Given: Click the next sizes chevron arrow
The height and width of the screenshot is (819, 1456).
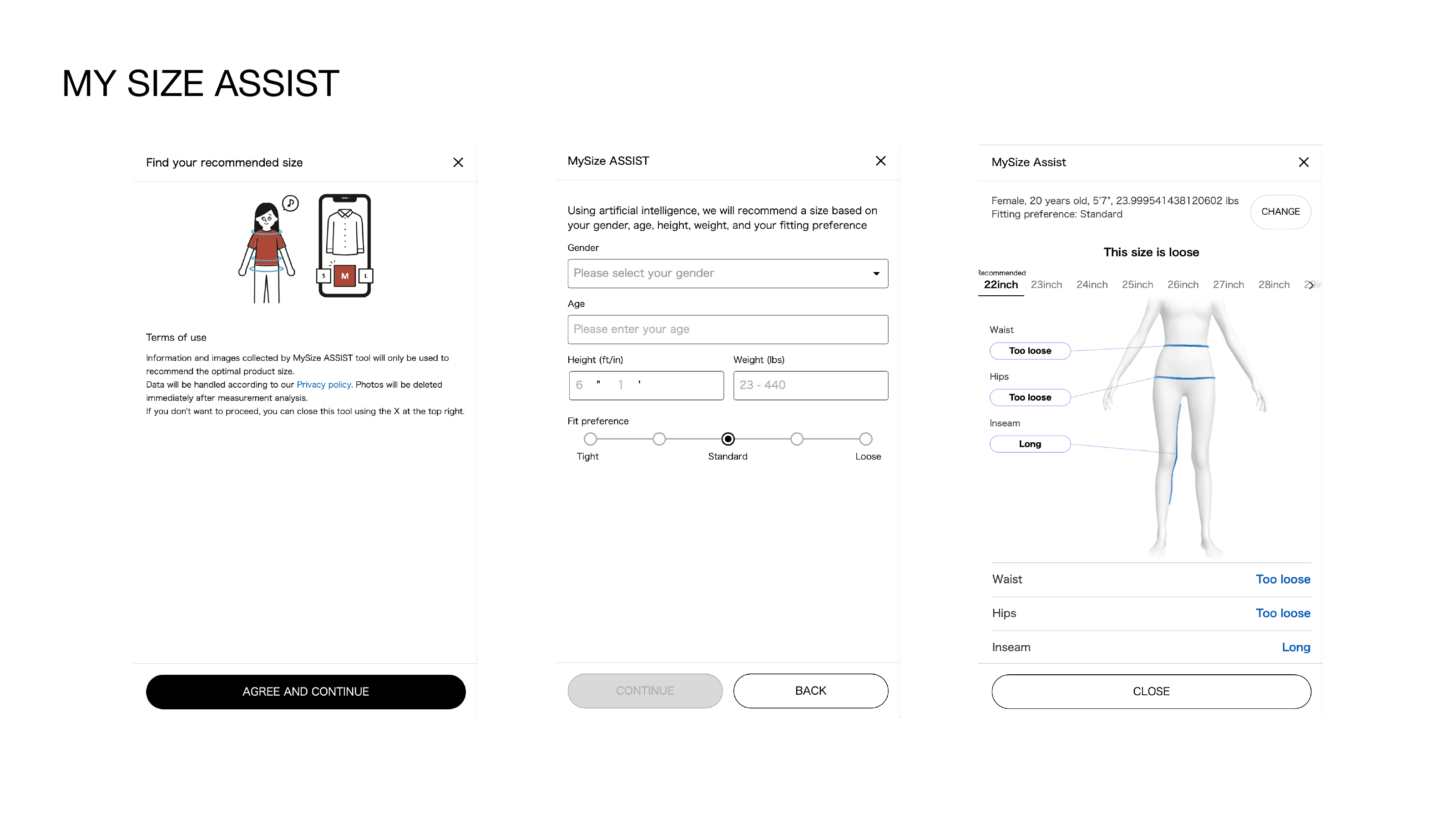Looking at the screenshot, I should pyautogui.click(x=1310, y=285).
